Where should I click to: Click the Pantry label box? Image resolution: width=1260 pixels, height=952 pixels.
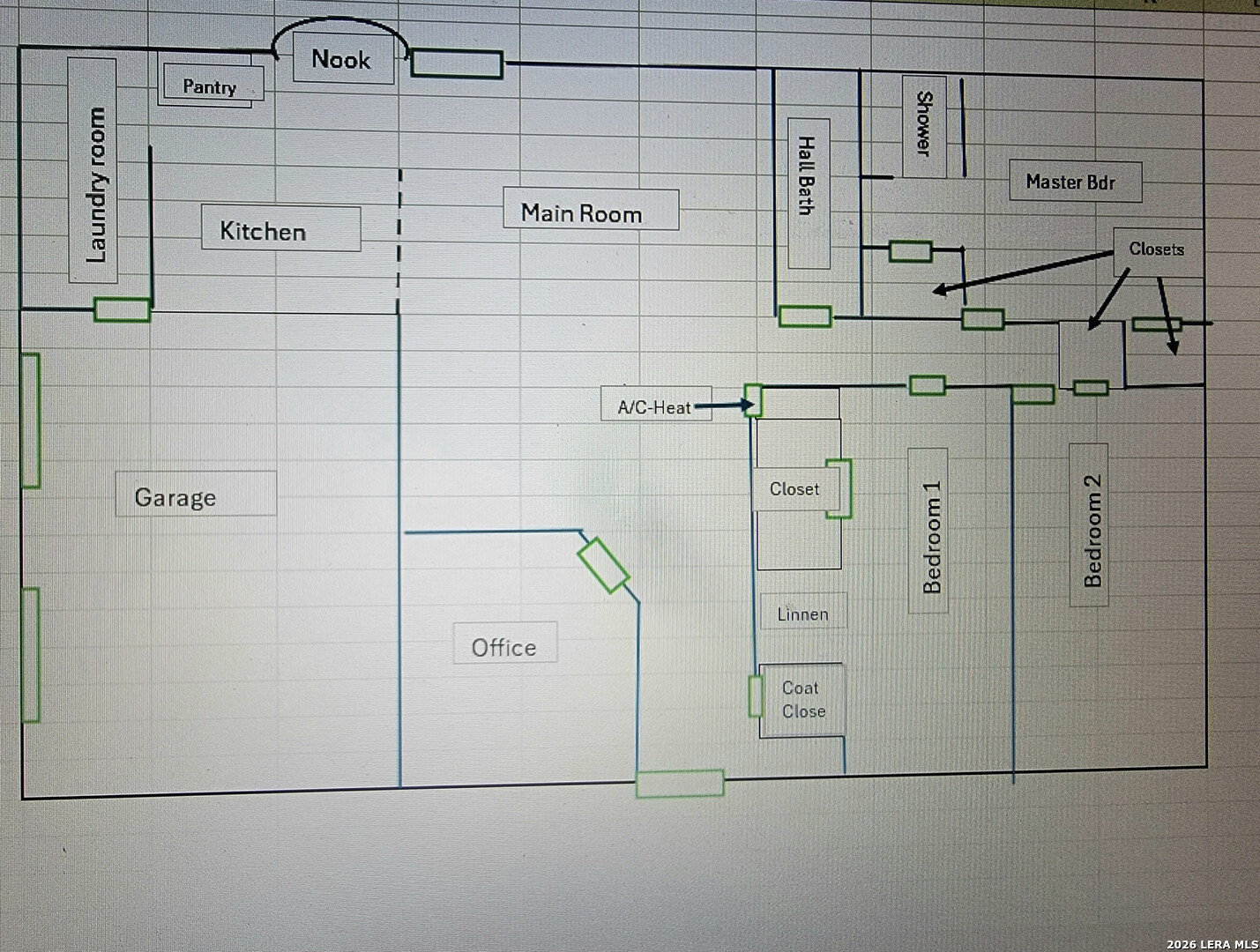pyautogui.click(x=210, y=86)
